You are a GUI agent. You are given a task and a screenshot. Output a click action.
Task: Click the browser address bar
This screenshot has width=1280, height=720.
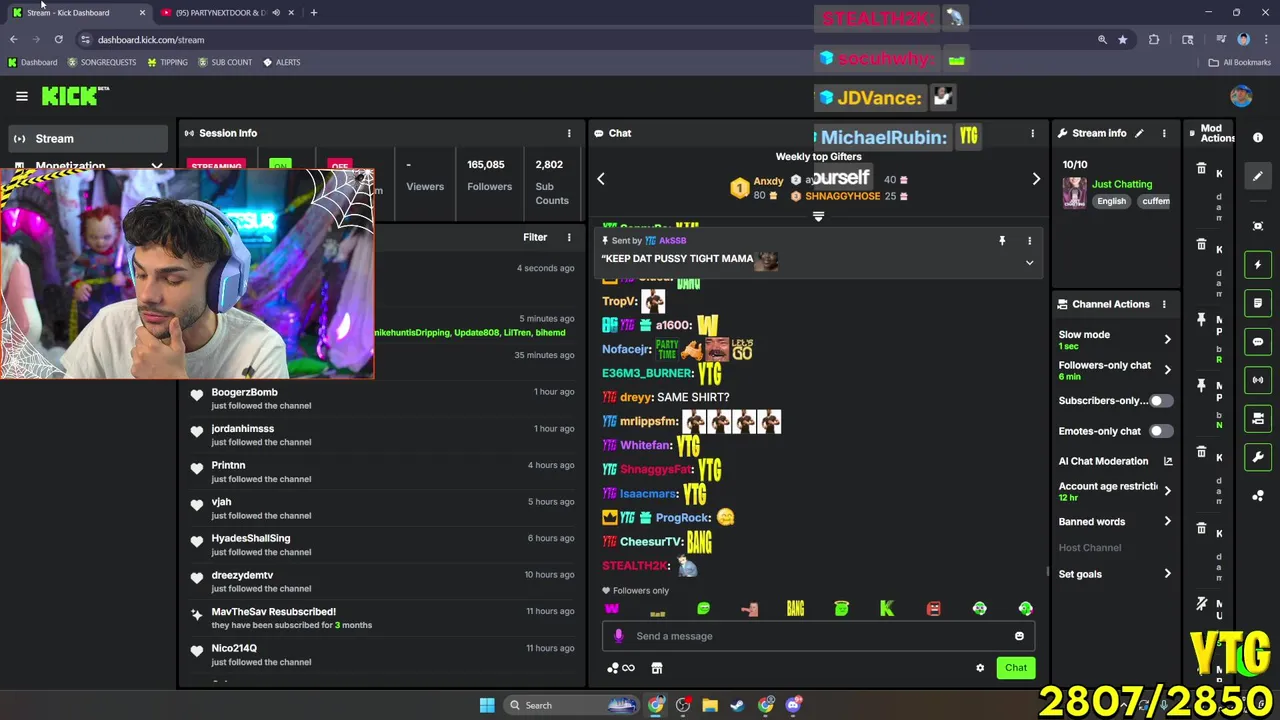tap(590, 40)
